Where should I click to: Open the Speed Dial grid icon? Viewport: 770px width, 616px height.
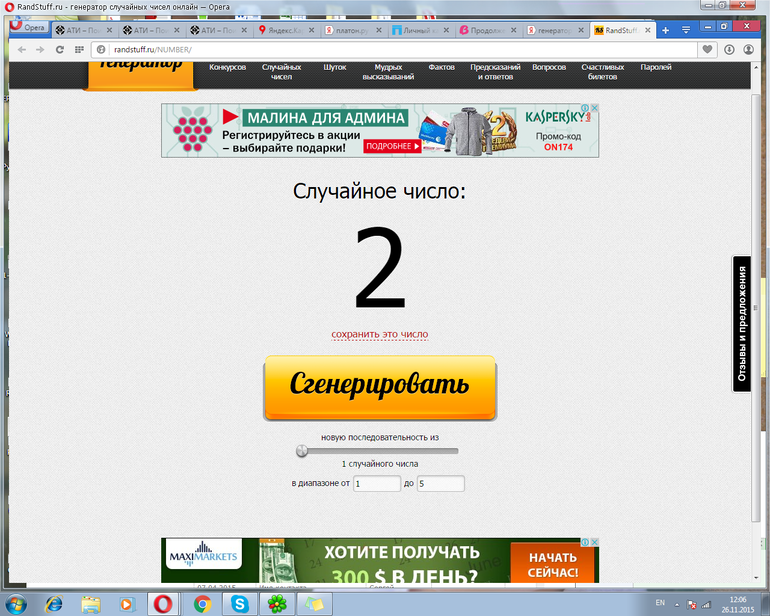click(78, 49)
